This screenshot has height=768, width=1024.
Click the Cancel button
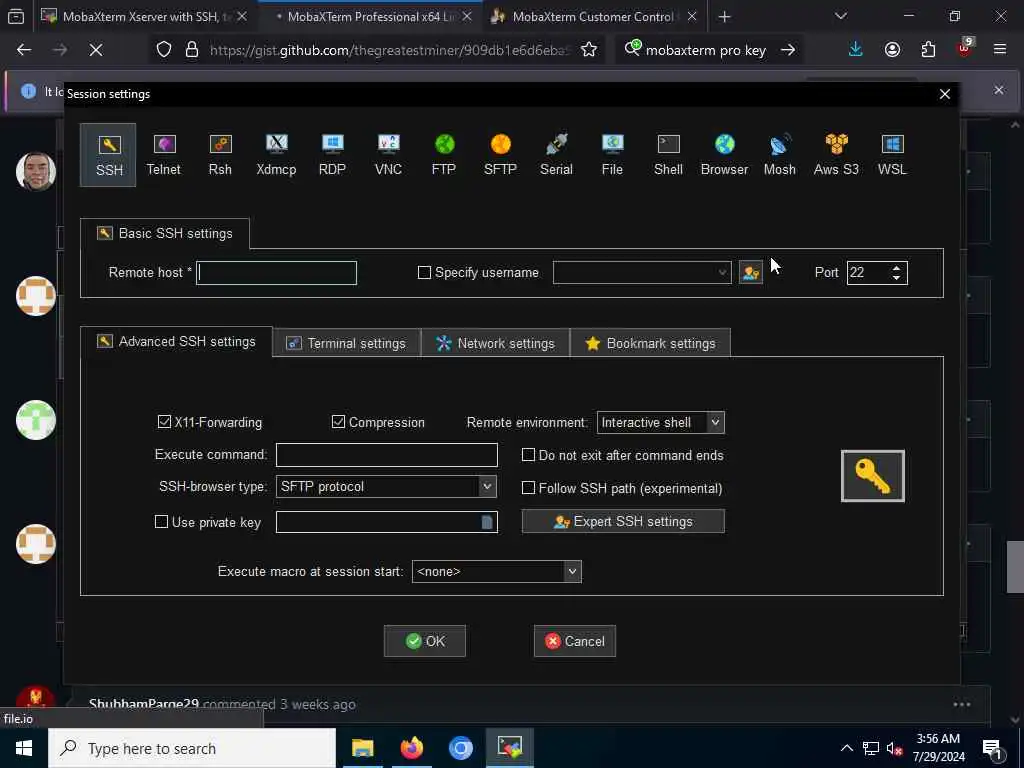click(575, 641)
